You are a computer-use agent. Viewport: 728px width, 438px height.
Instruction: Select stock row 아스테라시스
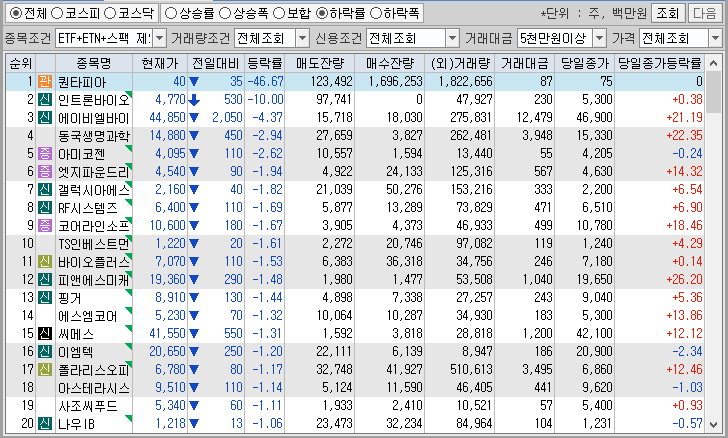[x=355, y=387]
